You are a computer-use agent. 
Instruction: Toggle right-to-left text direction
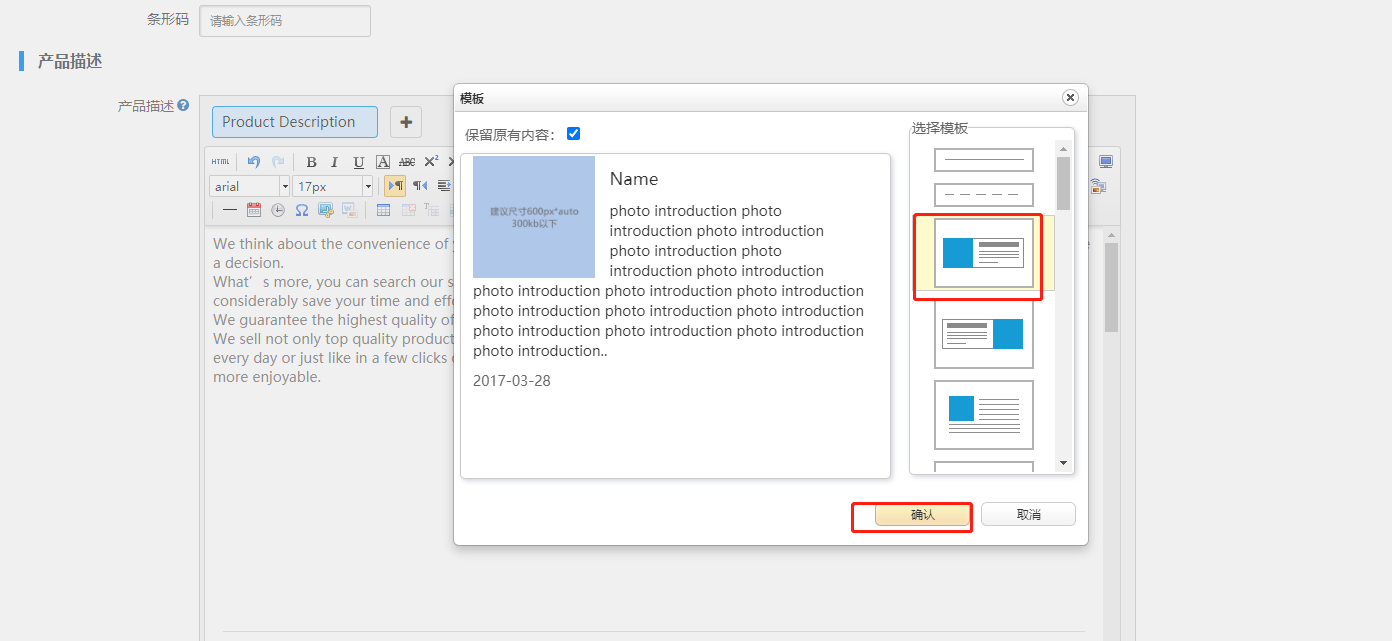[x=420, y=186]
